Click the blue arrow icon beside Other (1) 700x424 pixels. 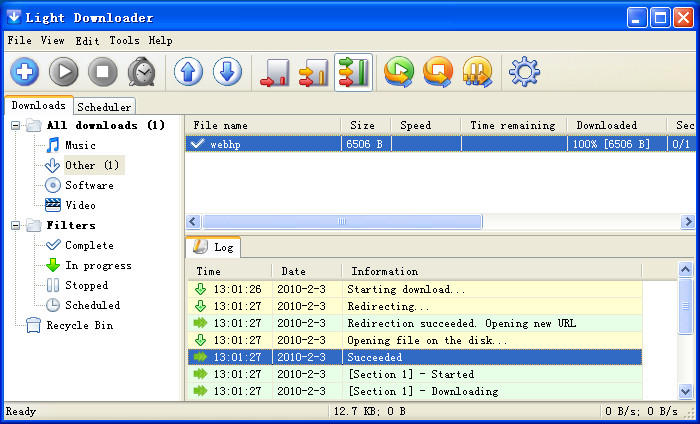[x=52, y=165]
